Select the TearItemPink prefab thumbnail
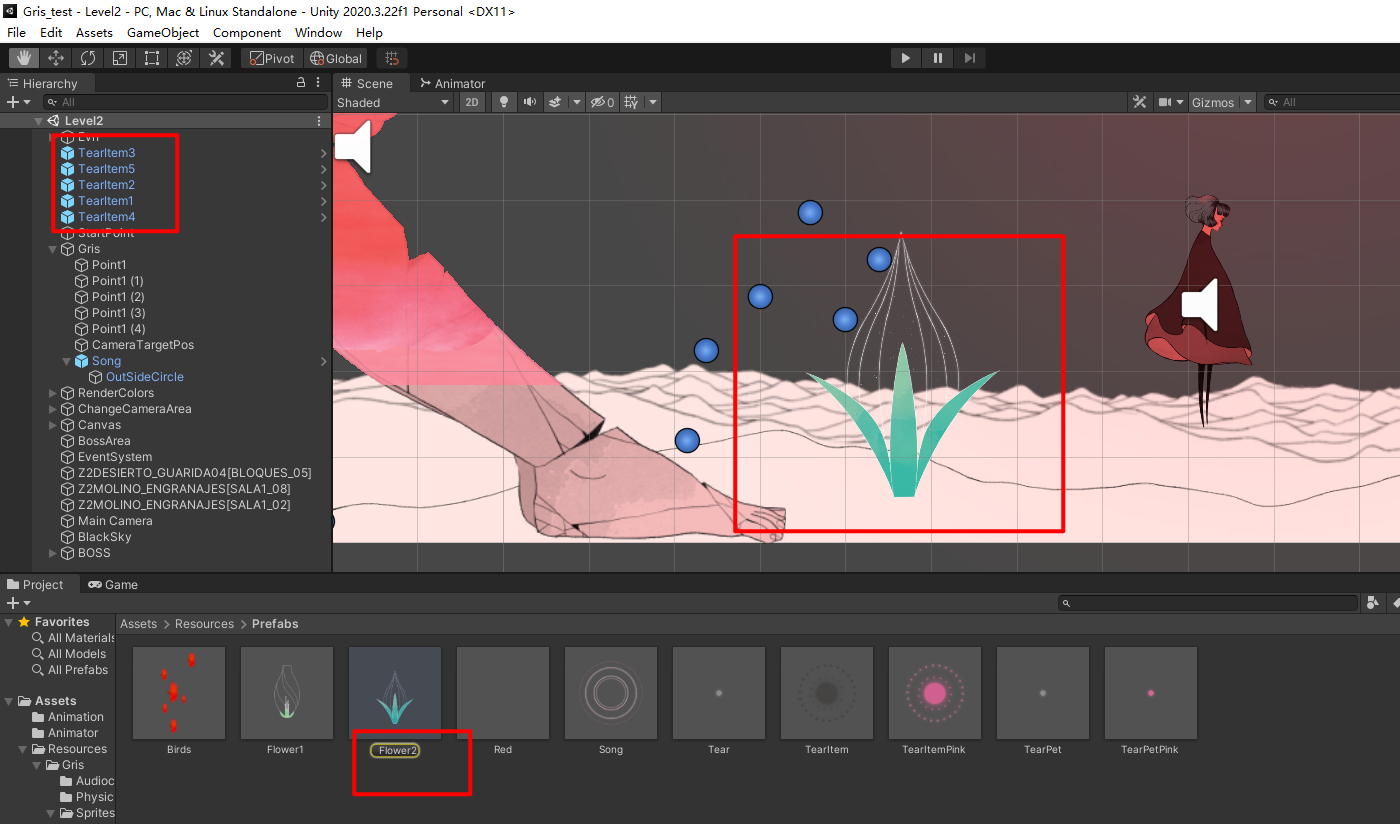 pos(935,693)
